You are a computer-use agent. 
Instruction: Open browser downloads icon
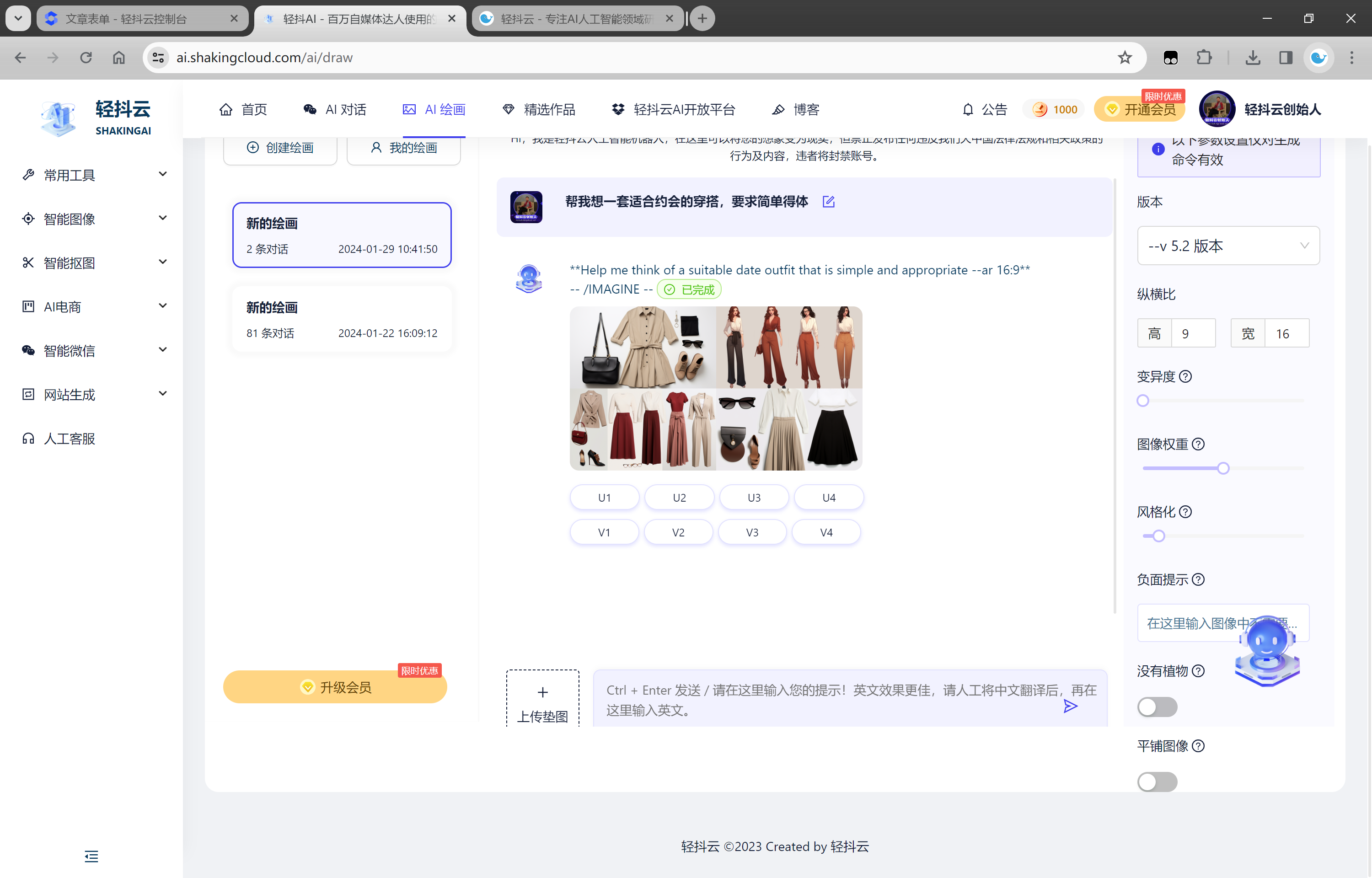pos(1252,58)
